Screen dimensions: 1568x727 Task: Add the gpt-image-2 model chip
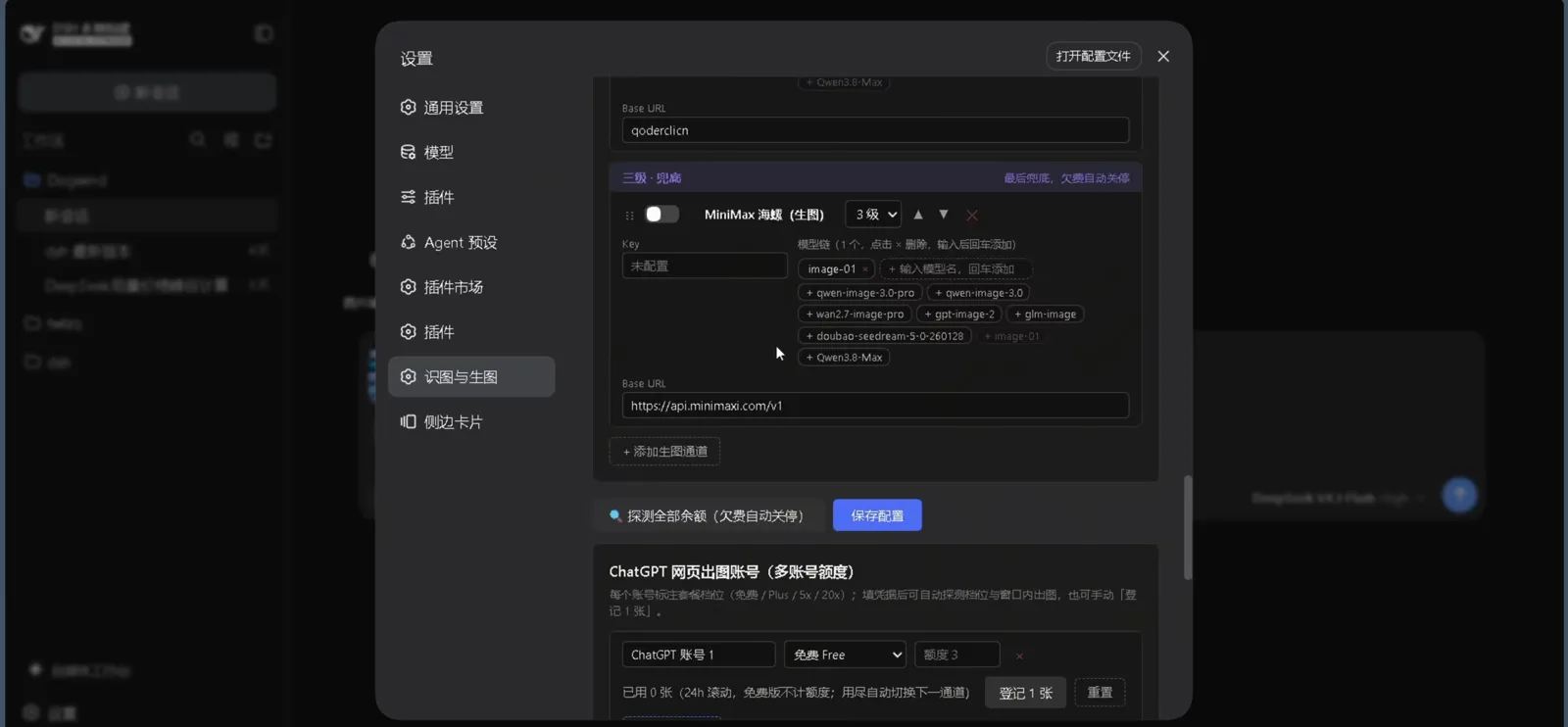click(x=959, y=315)
